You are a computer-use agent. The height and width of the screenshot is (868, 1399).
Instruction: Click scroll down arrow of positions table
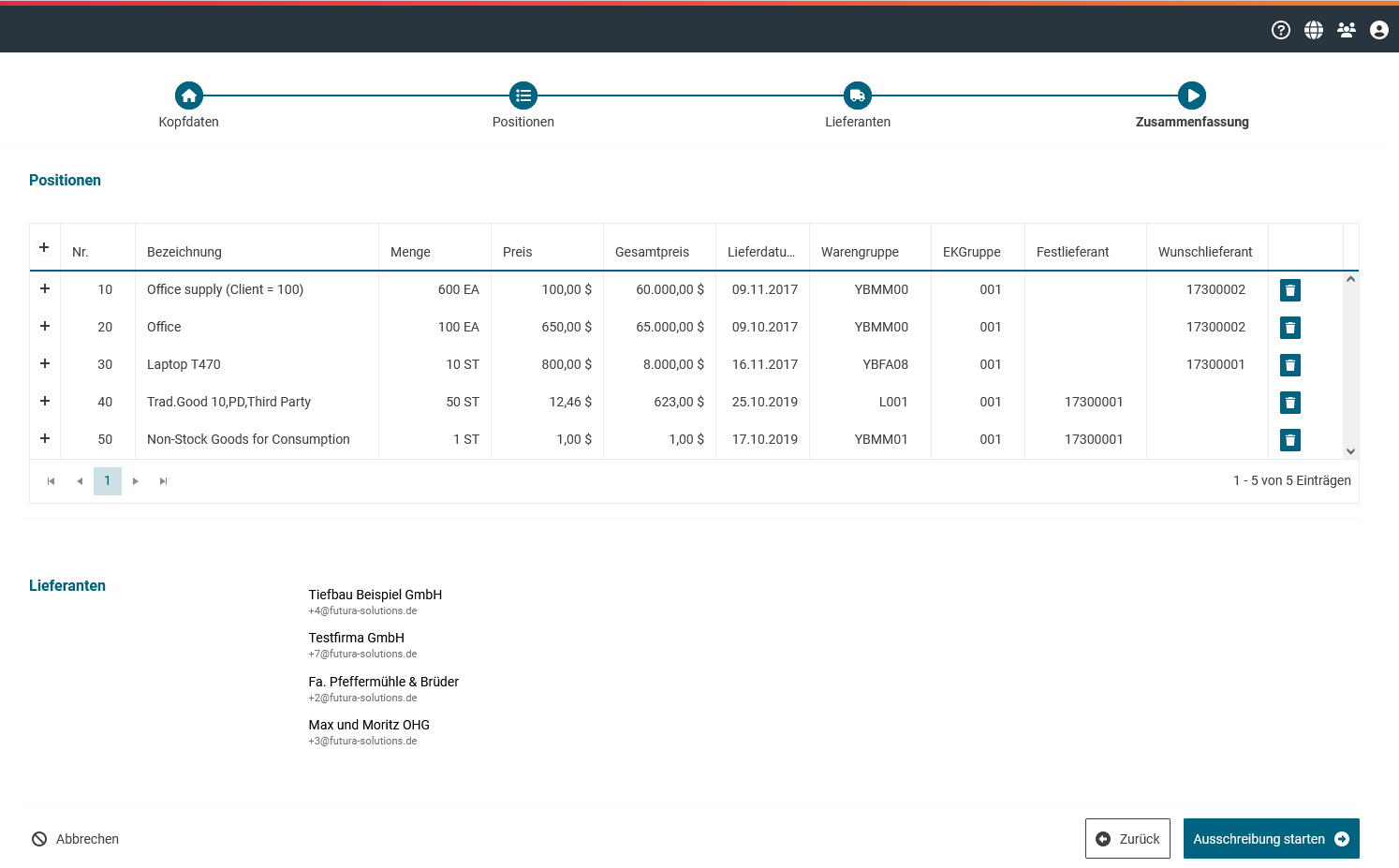[1350, 451]
